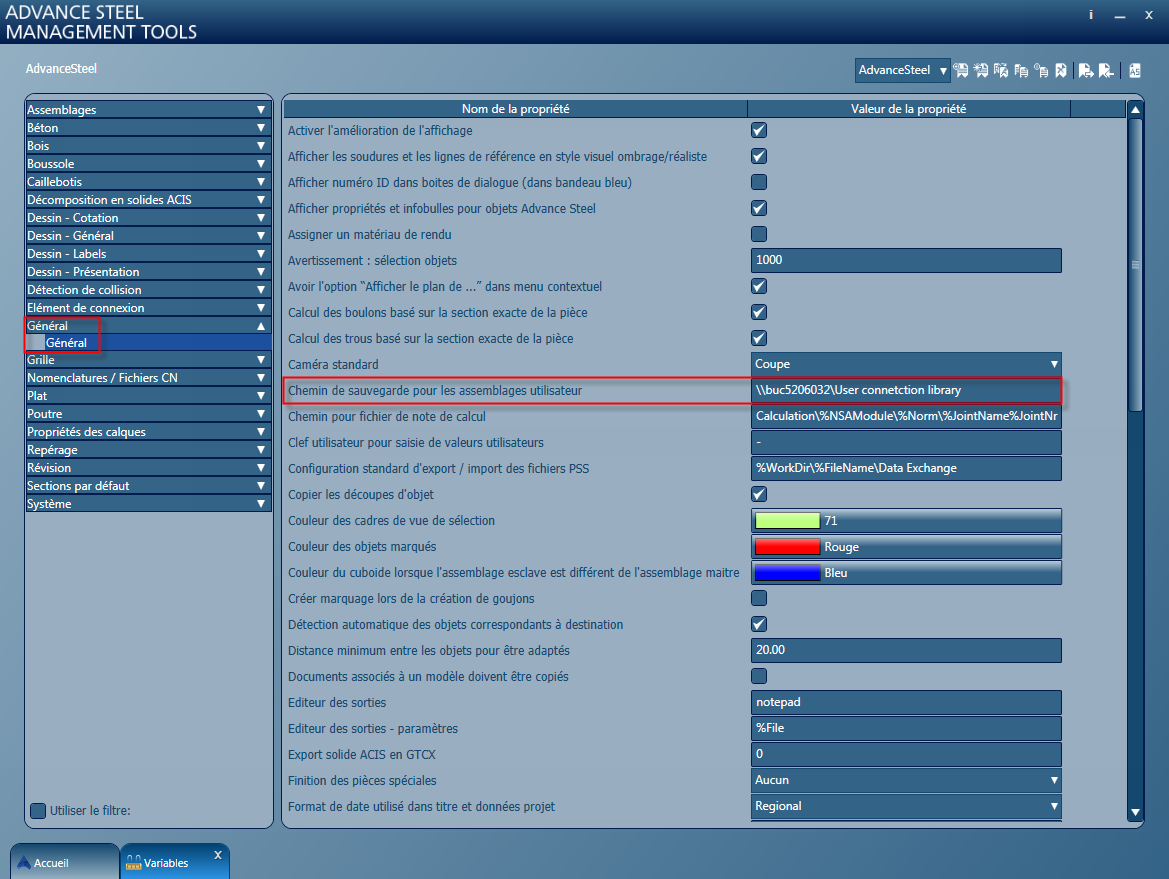Viewport: 1169px width, 879px height.
Task: Click the export profile icon with right arrow
Action: pyautogui.click(x=1086, y=70)
